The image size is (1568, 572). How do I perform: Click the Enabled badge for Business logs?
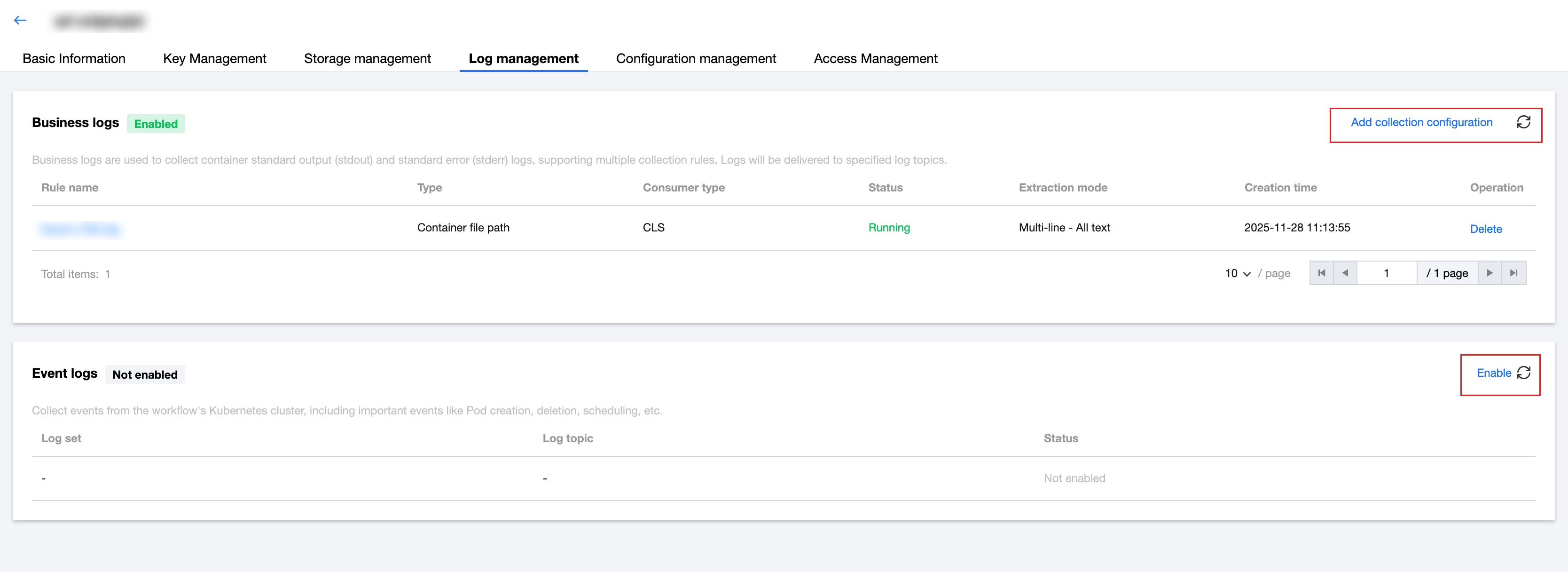(x=156, y=124)
